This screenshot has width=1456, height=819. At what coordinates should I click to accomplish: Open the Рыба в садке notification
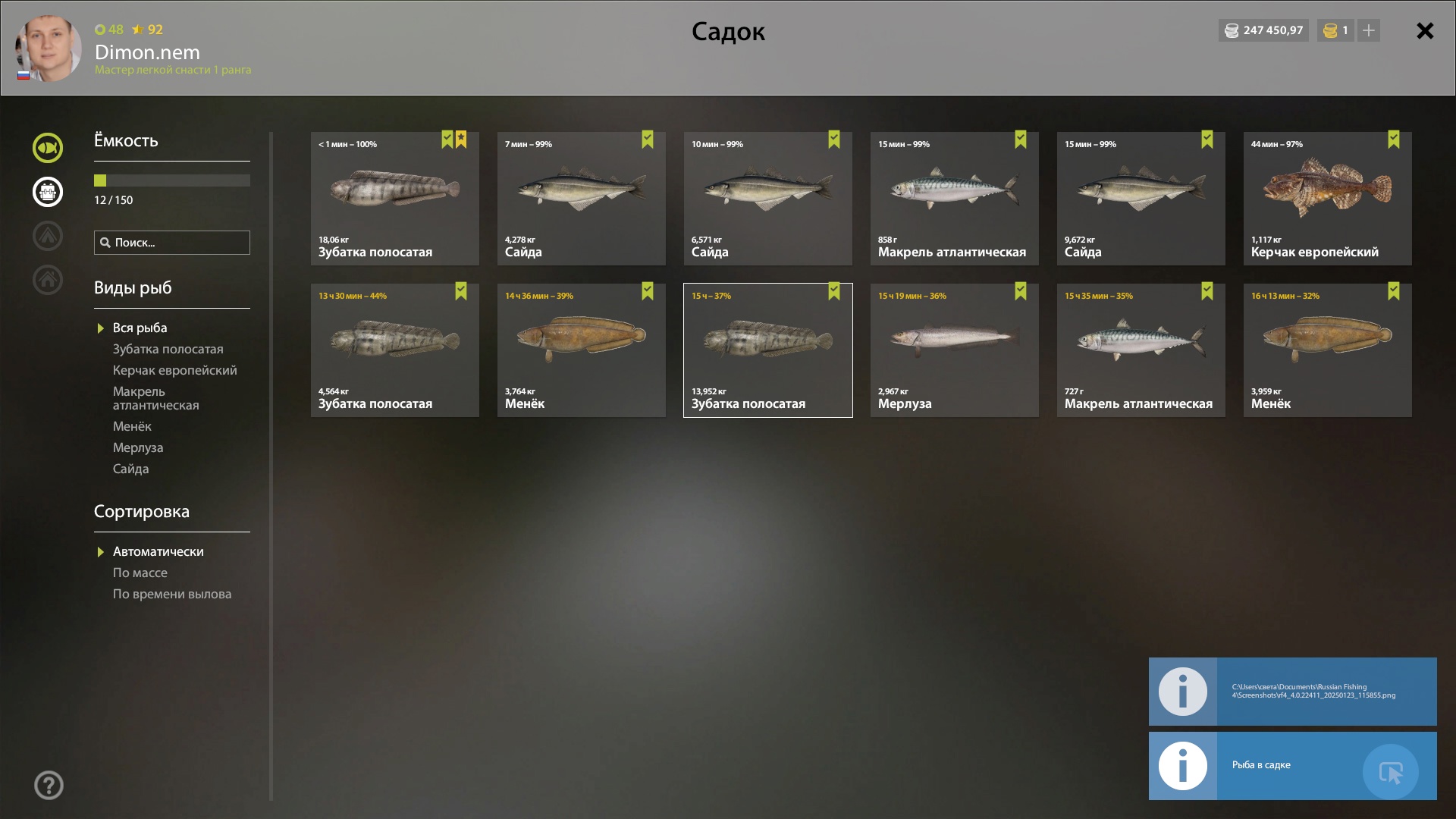(x=1292, y=766)
